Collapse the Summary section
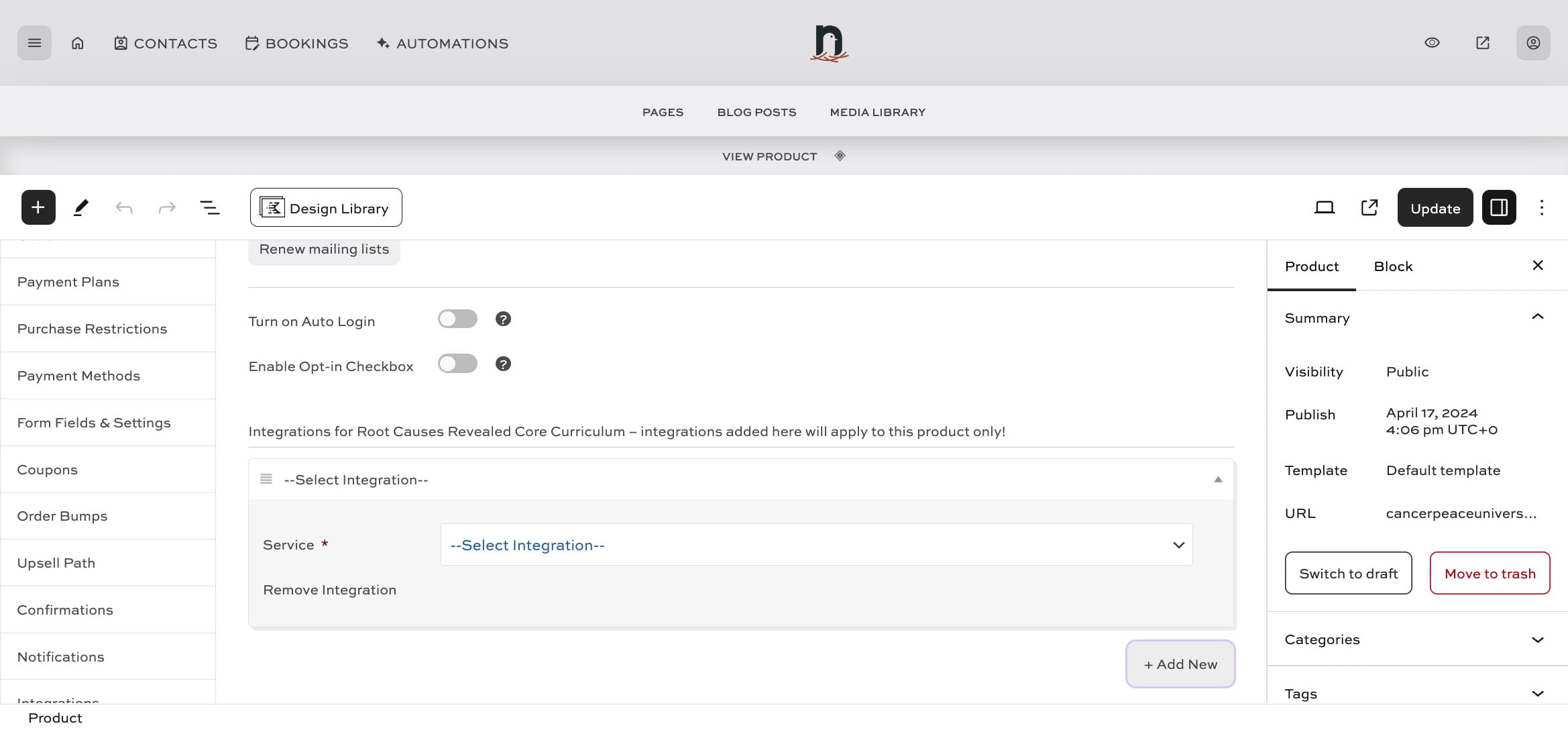The image size is (1568, 730). click(x=1536, y=317)
